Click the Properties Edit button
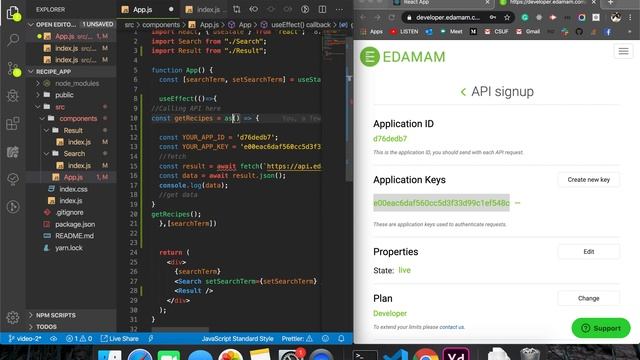 point(589,251)
